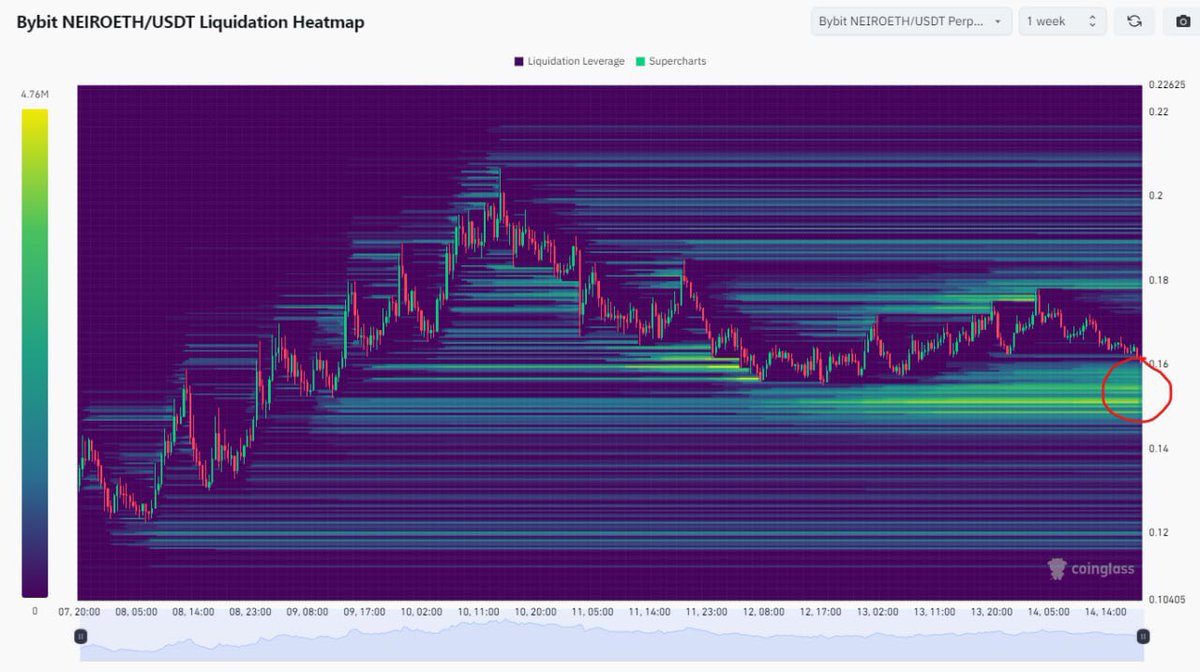Click the 0.12 price axis label

click(x=1159, y=532)
